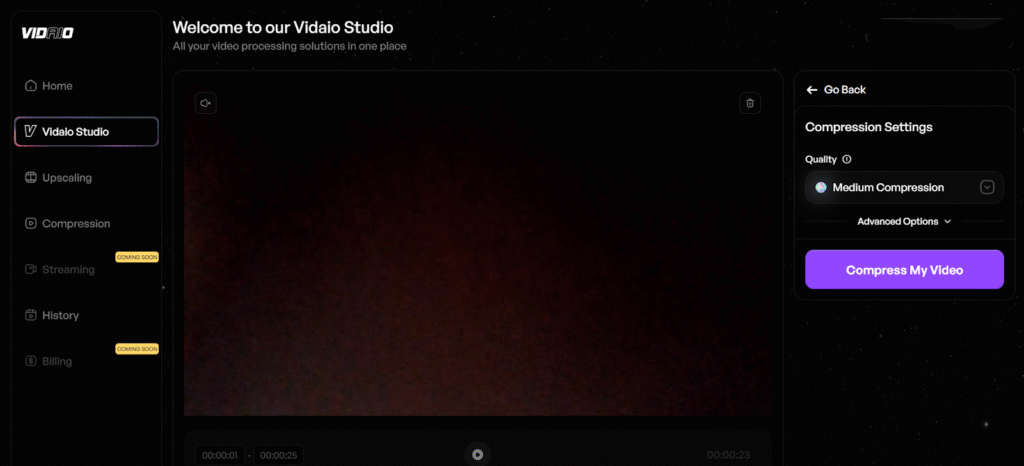Click the Go Back link
This screenshot has width=1024, height=466.
[844, 90]
